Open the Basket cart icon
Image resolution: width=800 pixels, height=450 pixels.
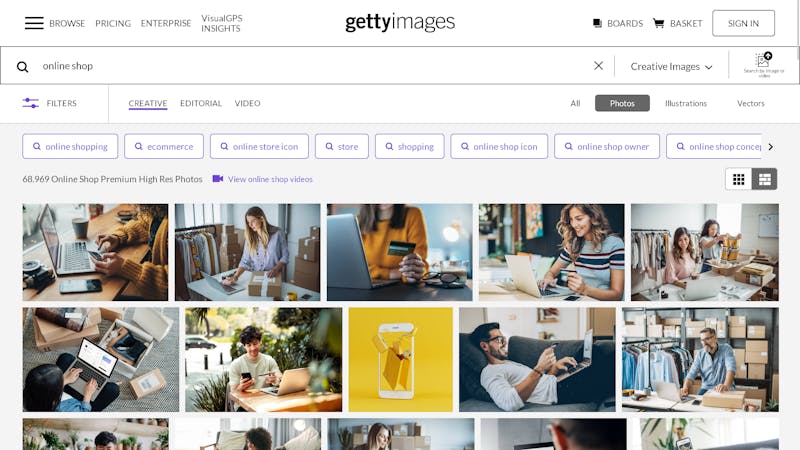tap(659, 23)
